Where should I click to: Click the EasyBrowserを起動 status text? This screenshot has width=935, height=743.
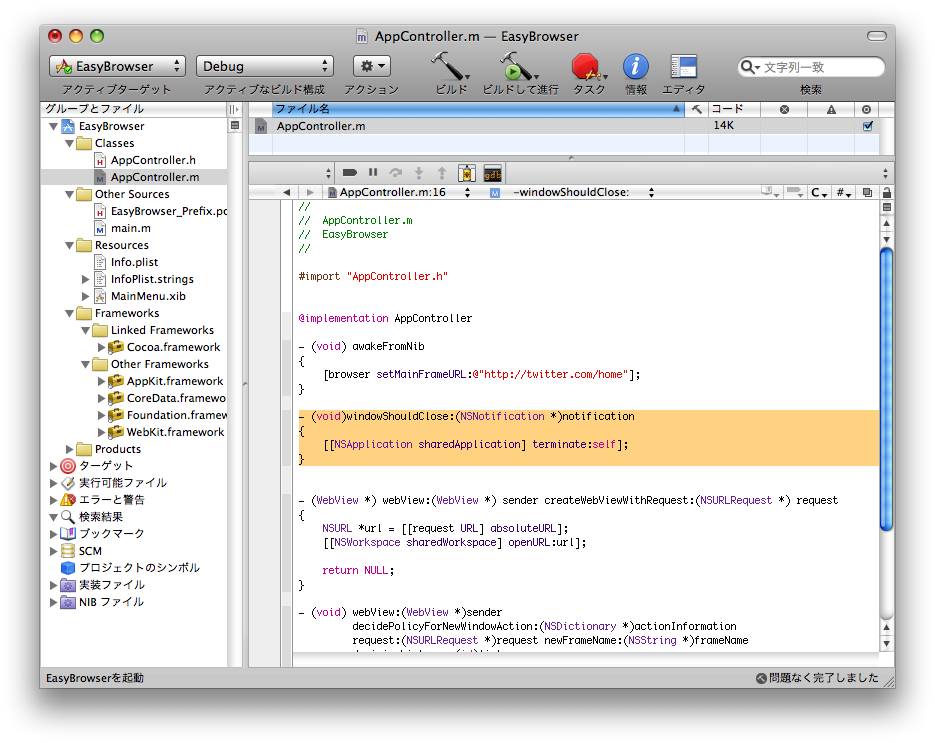[95, 678]
